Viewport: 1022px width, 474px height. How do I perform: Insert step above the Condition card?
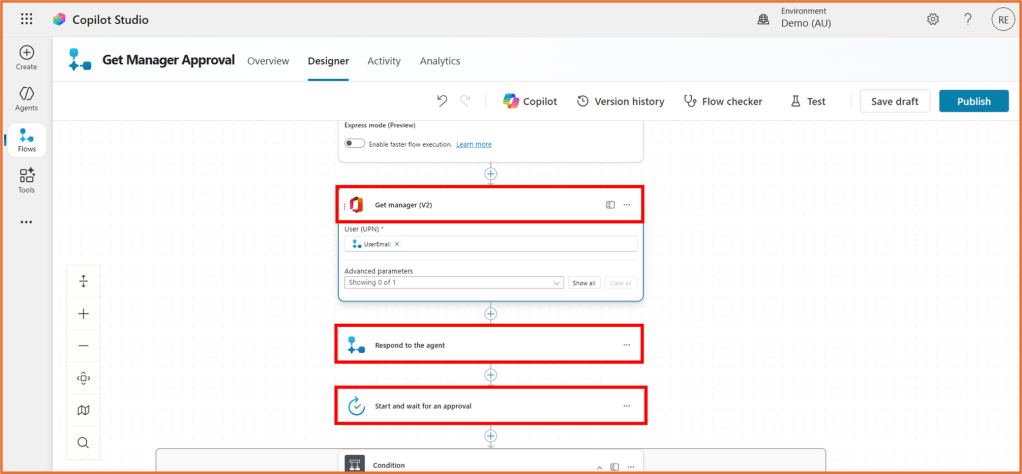pyautogui.click(x=491, y=436)
